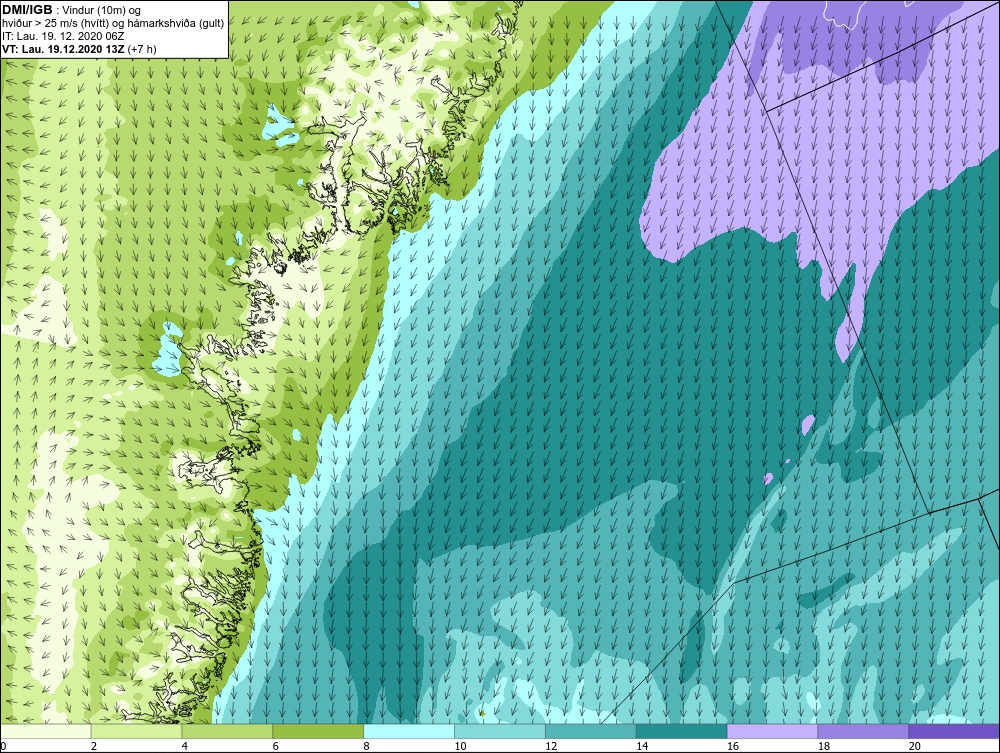Click the darkest purple swatch above 20 m/s

point(954,731)
